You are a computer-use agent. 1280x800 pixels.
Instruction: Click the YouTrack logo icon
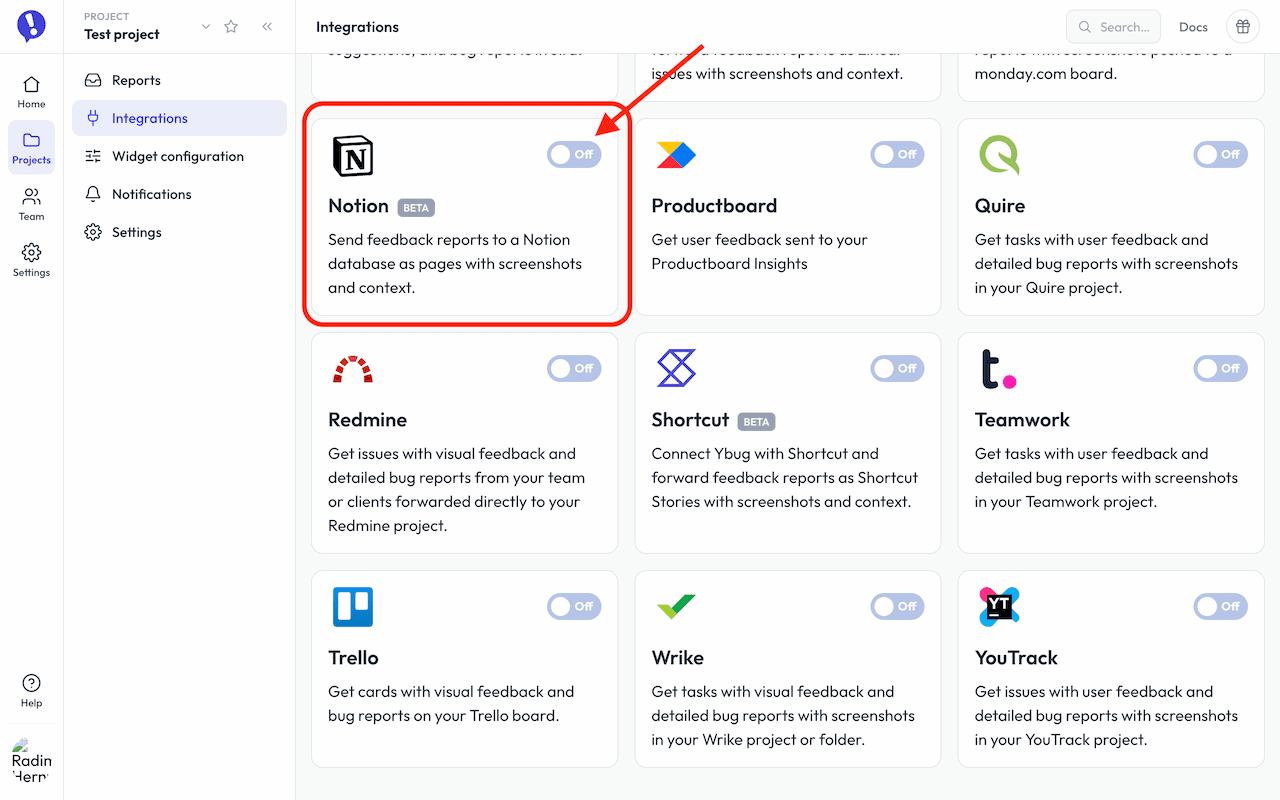coord(999,607)
